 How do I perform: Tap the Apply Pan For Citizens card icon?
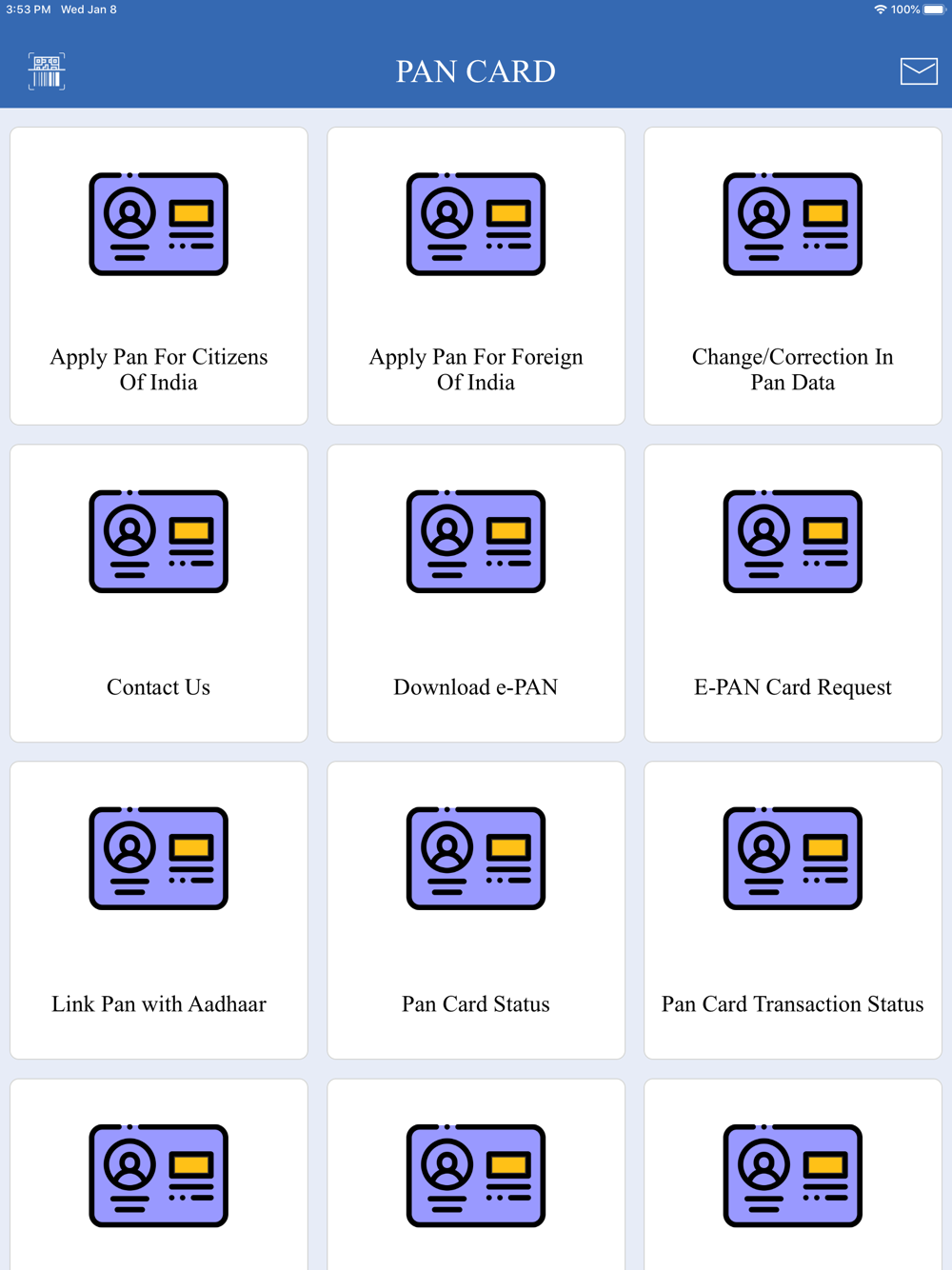coord(159,224)
